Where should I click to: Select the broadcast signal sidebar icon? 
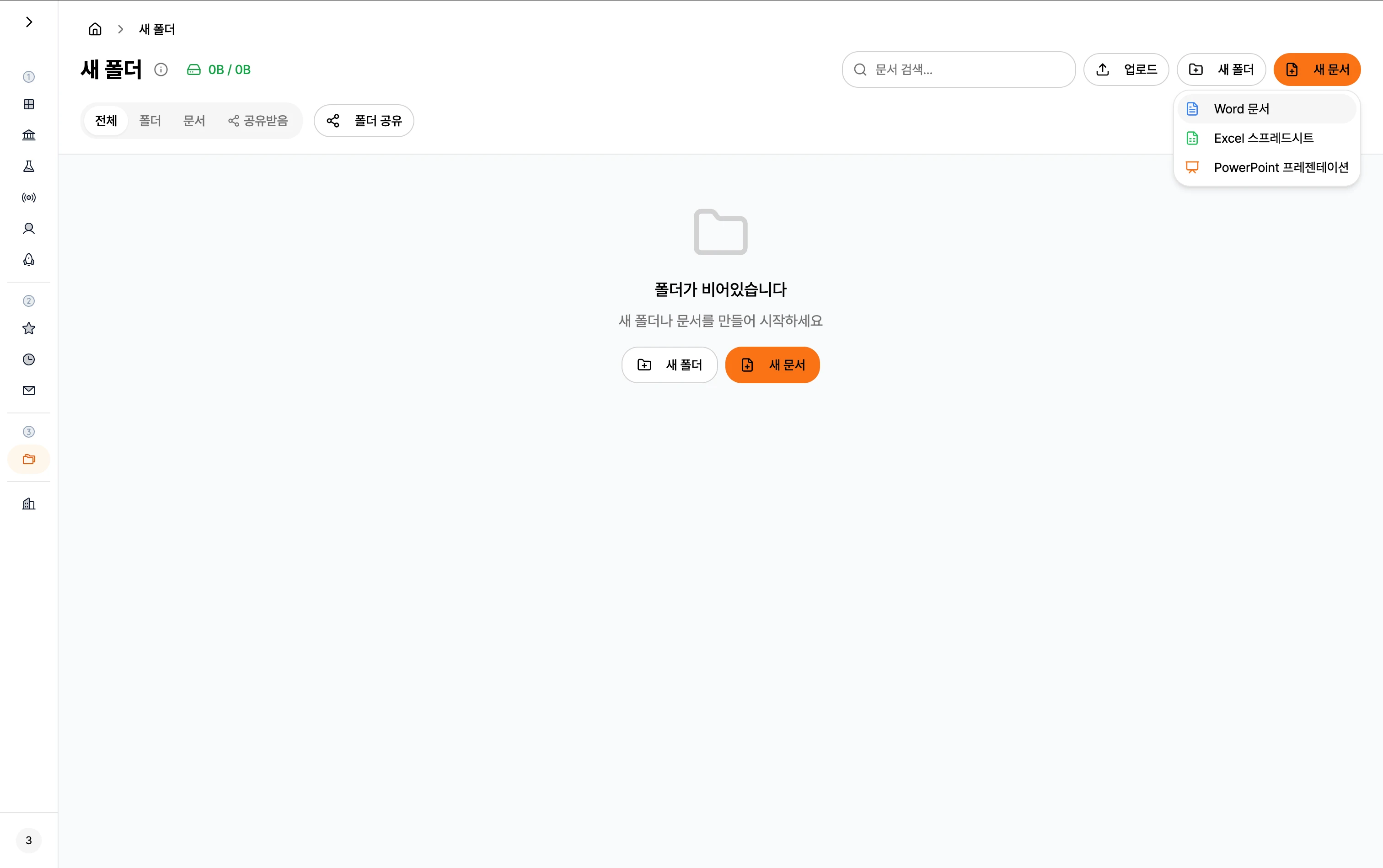[x=29, y=198]
